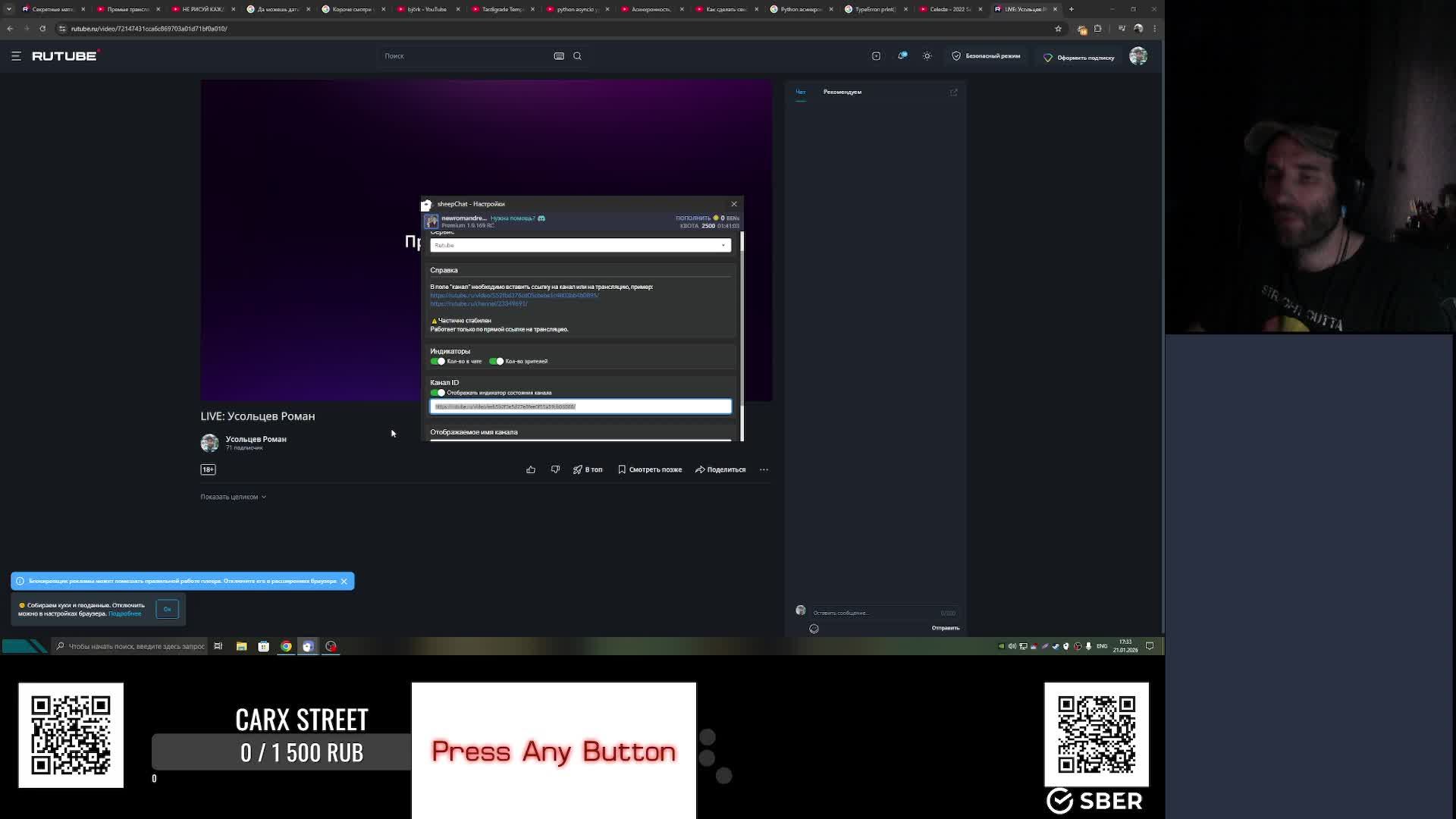Toggle the light/dark theme sun icon
1456x819 pixels.
click(927, 56)
